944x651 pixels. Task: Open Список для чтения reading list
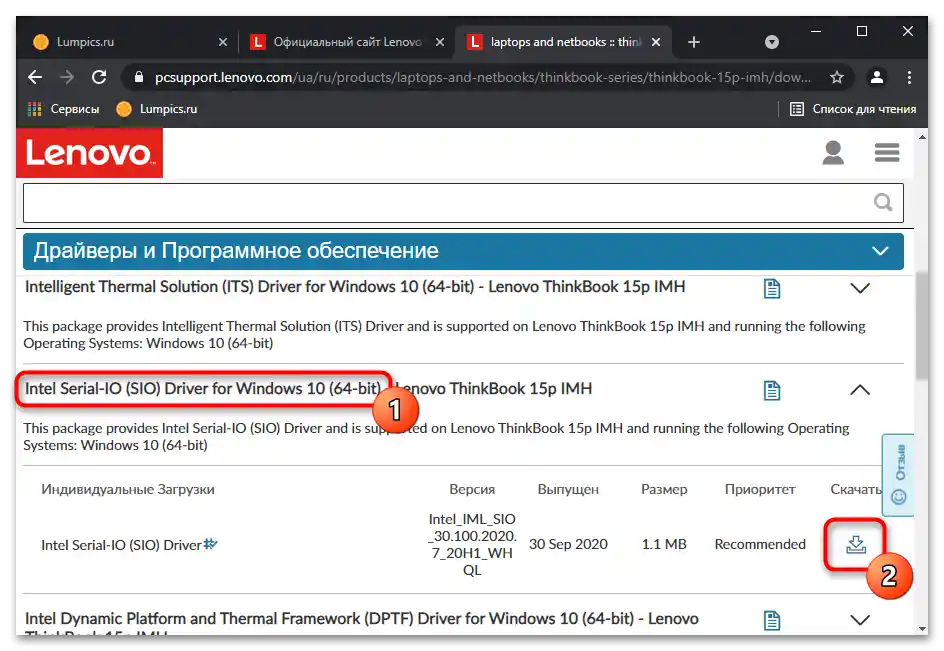(853, 109)
